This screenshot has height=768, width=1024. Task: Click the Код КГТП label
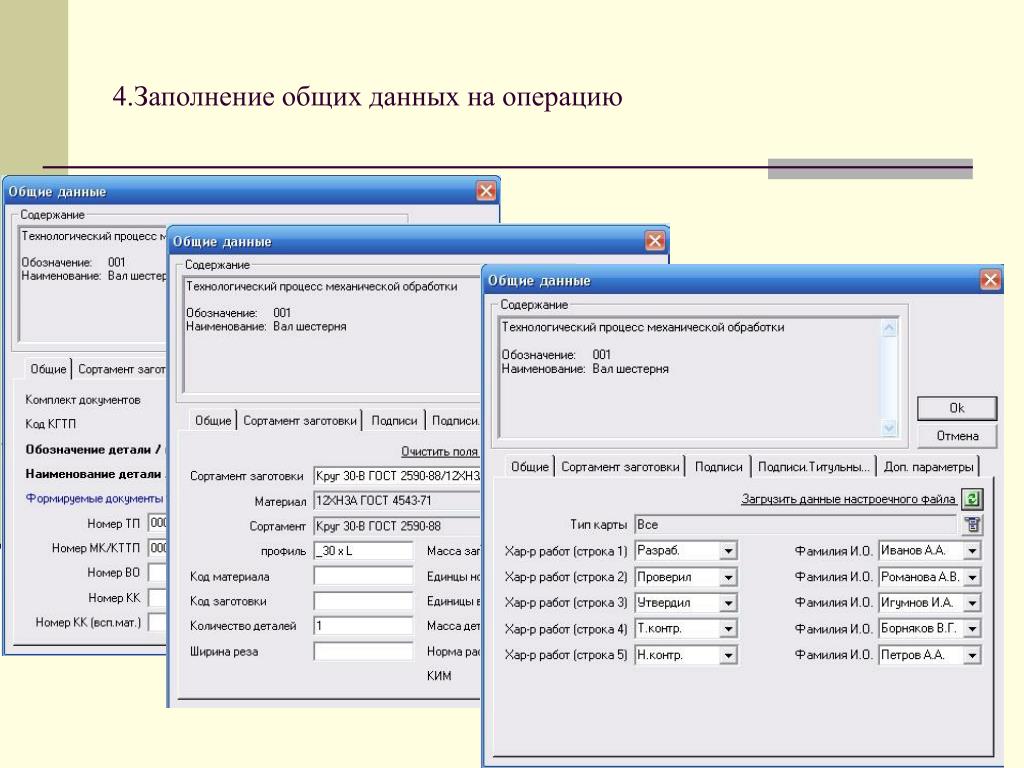tap(50, 424)
